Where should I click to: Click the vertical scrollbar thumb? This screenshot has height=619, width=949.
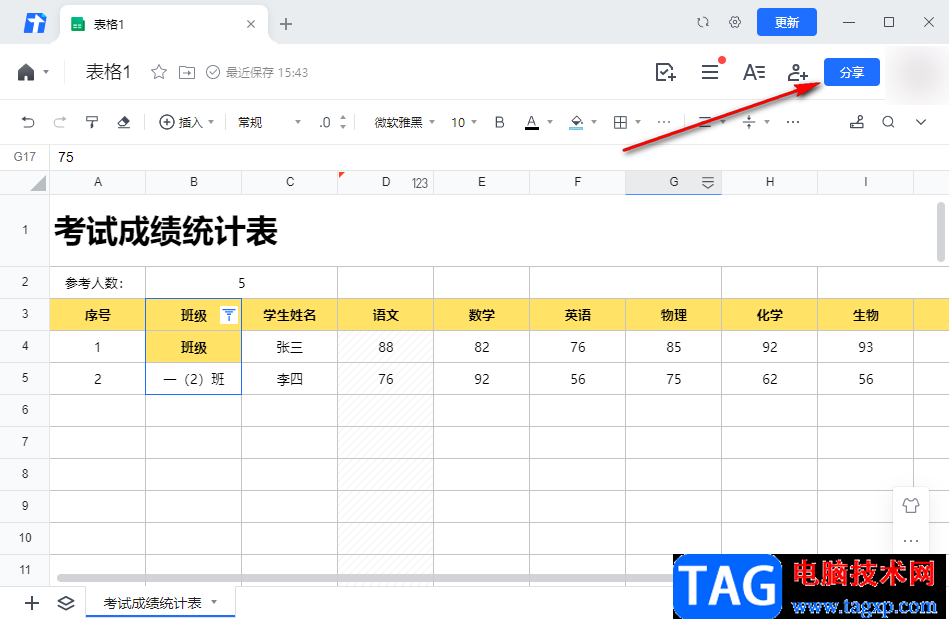[x=941, y=232]
